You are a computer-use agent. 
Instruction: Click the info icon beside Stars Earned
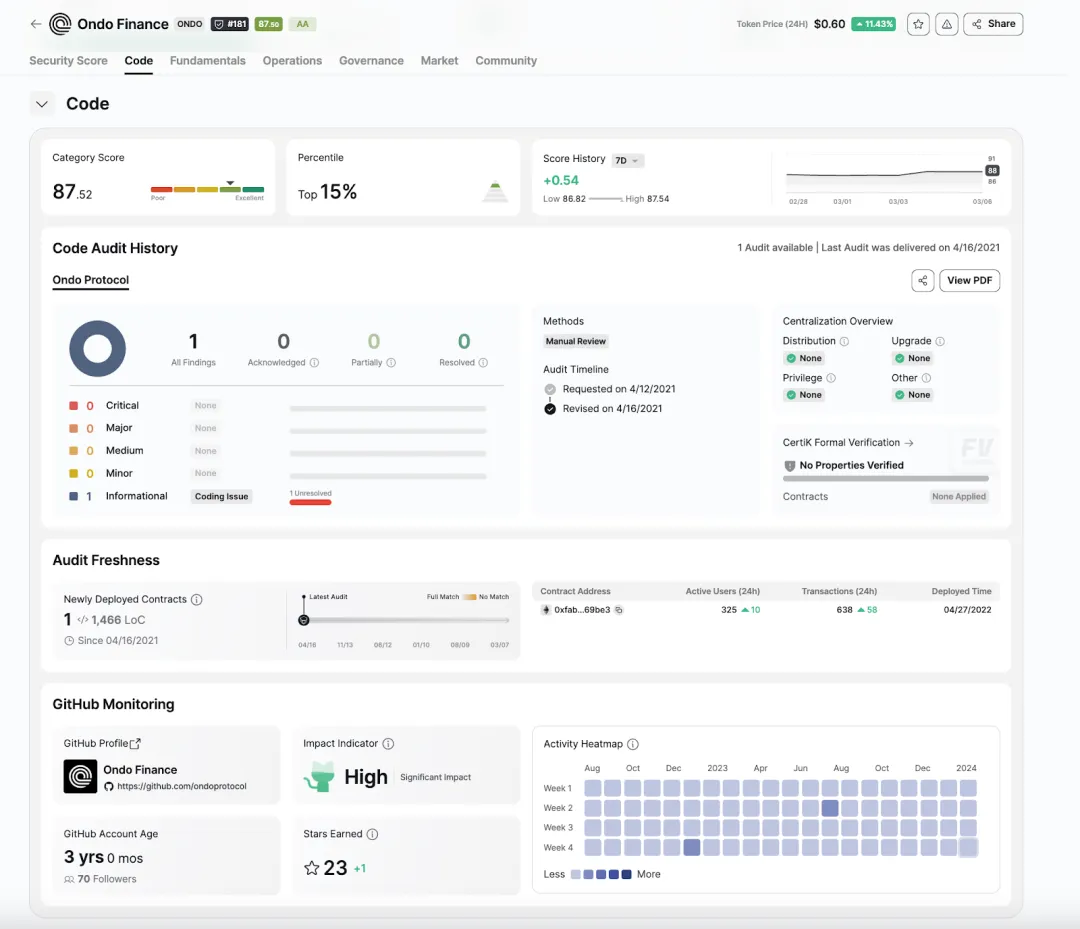coord(372,834)
